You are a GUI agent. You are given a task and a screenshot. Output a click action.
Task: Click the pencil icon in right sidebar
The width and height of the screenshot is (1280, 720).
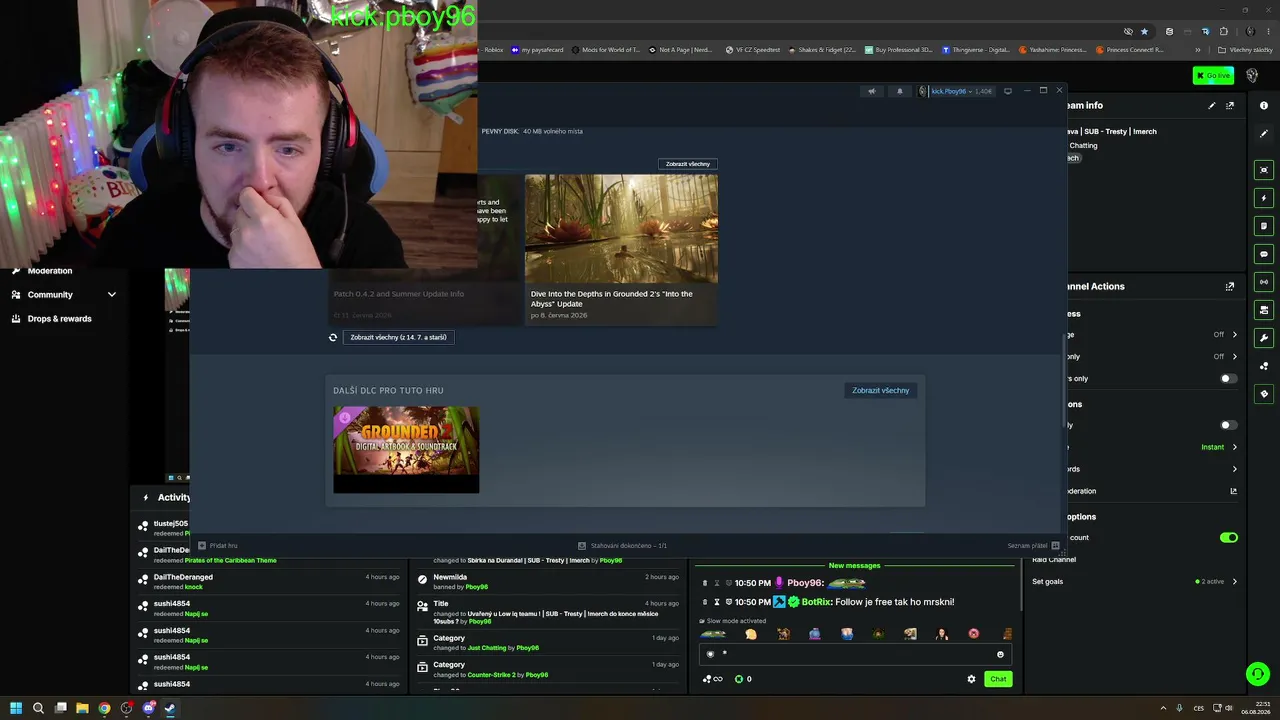pos(1264,133)
